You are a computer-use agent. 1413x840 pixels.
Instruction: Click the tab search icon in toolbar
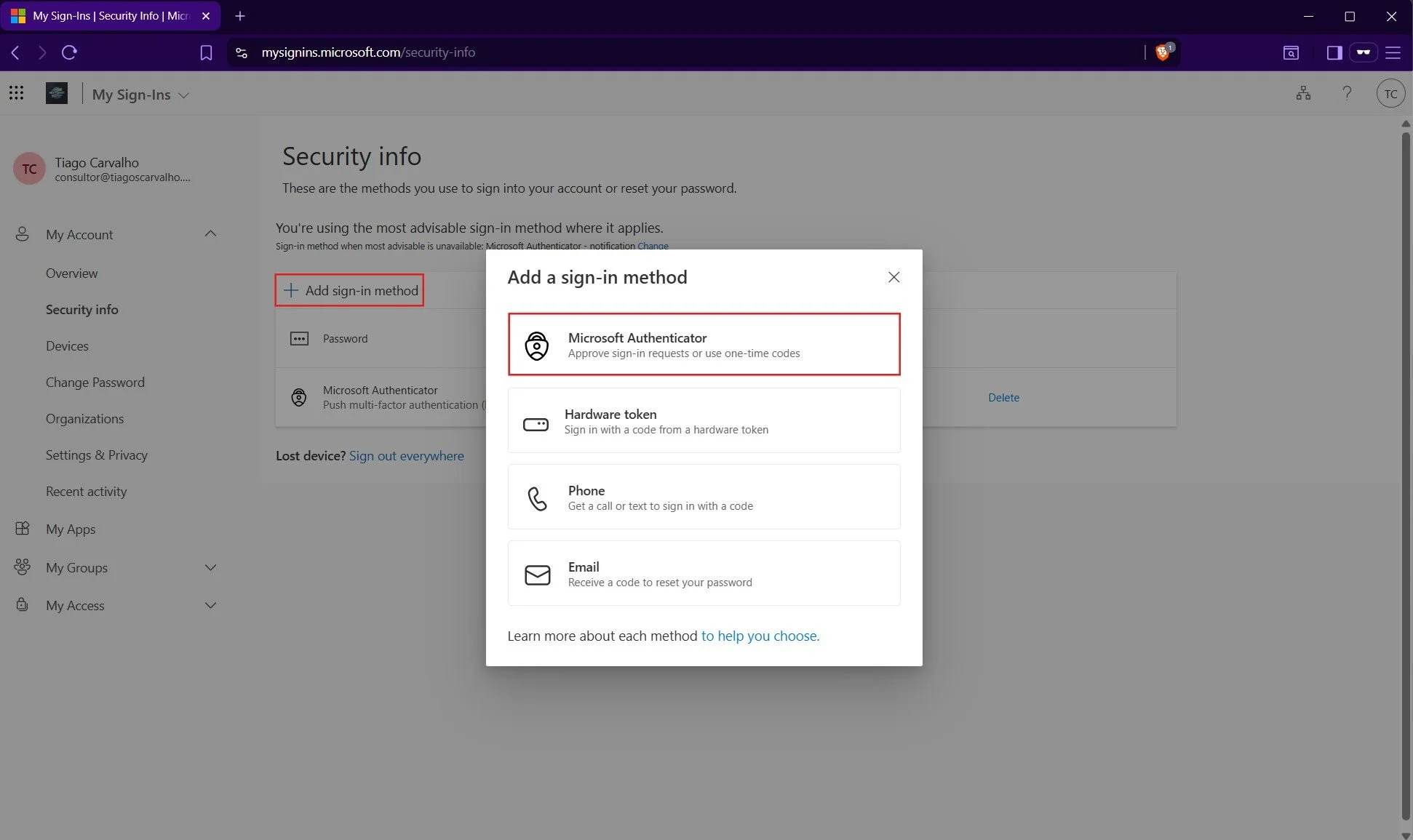1291,52
